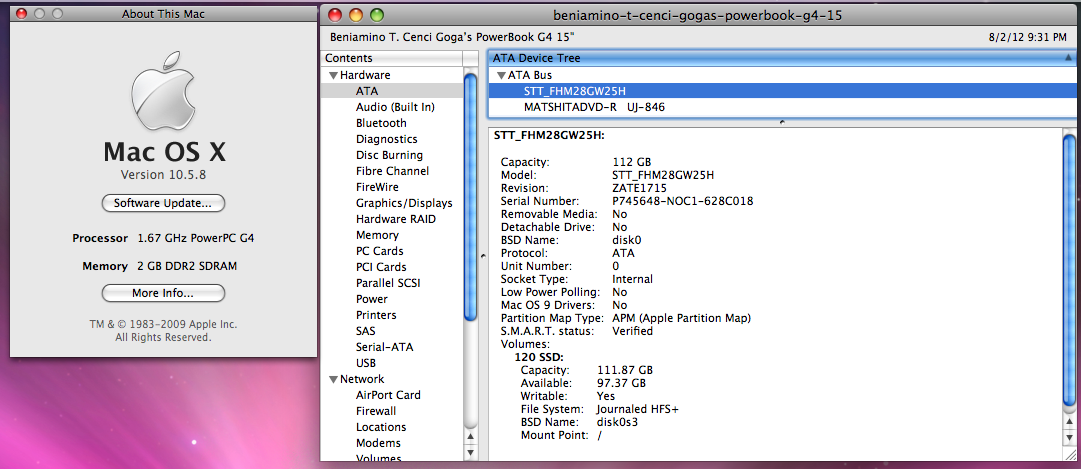Image resolution: width=1081 pixels, height=469 pixels.
Task: Click the disk0s3 BSD Name value
Action: tap(617, 422)
